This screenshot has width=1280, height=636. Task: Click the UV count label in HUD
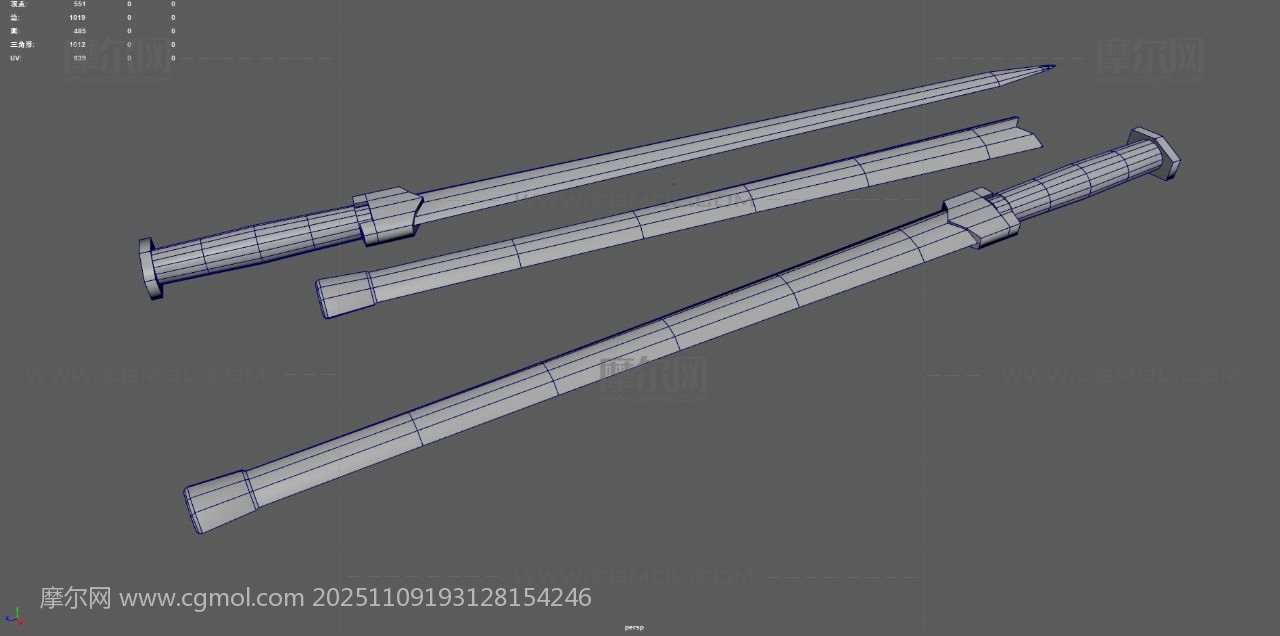click(15, 58)
